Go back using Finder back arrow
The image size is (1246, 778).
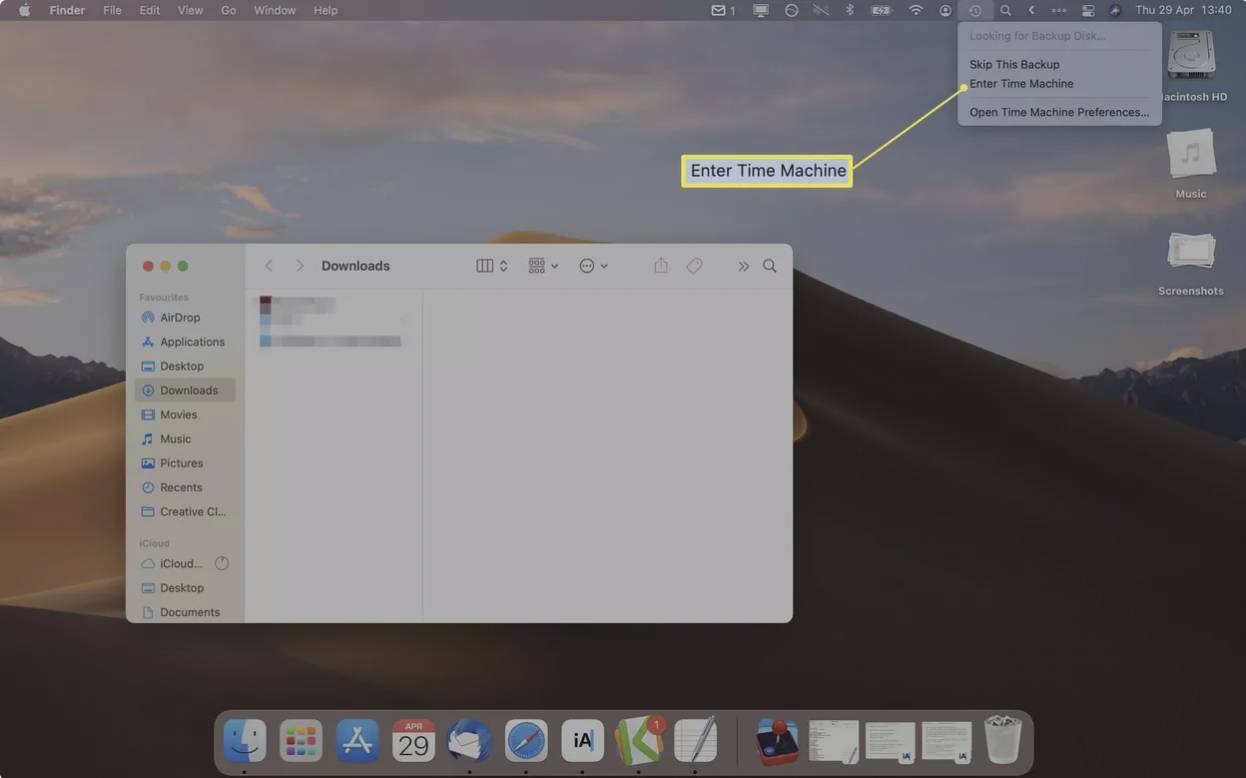click(x=269, y=266)
